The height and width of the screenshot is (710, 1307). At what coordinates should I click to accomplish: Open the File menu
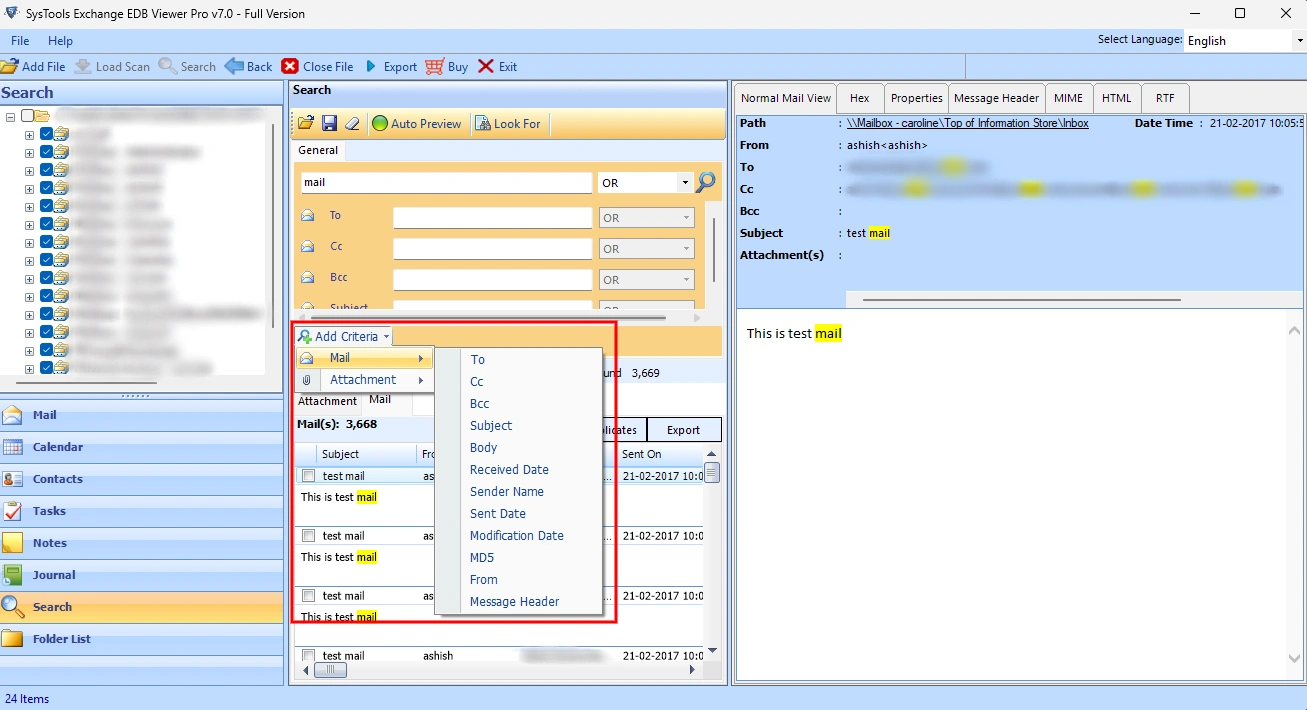click(x=20, y=41)
